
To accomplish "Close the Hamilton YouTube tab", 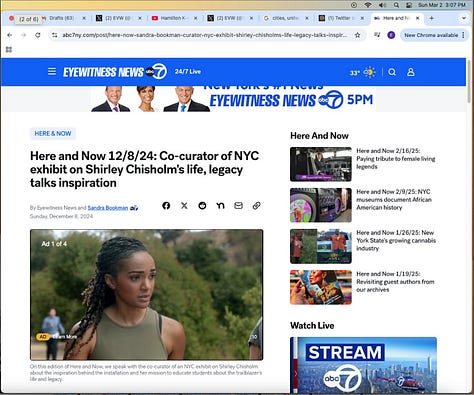I will 195,18.
